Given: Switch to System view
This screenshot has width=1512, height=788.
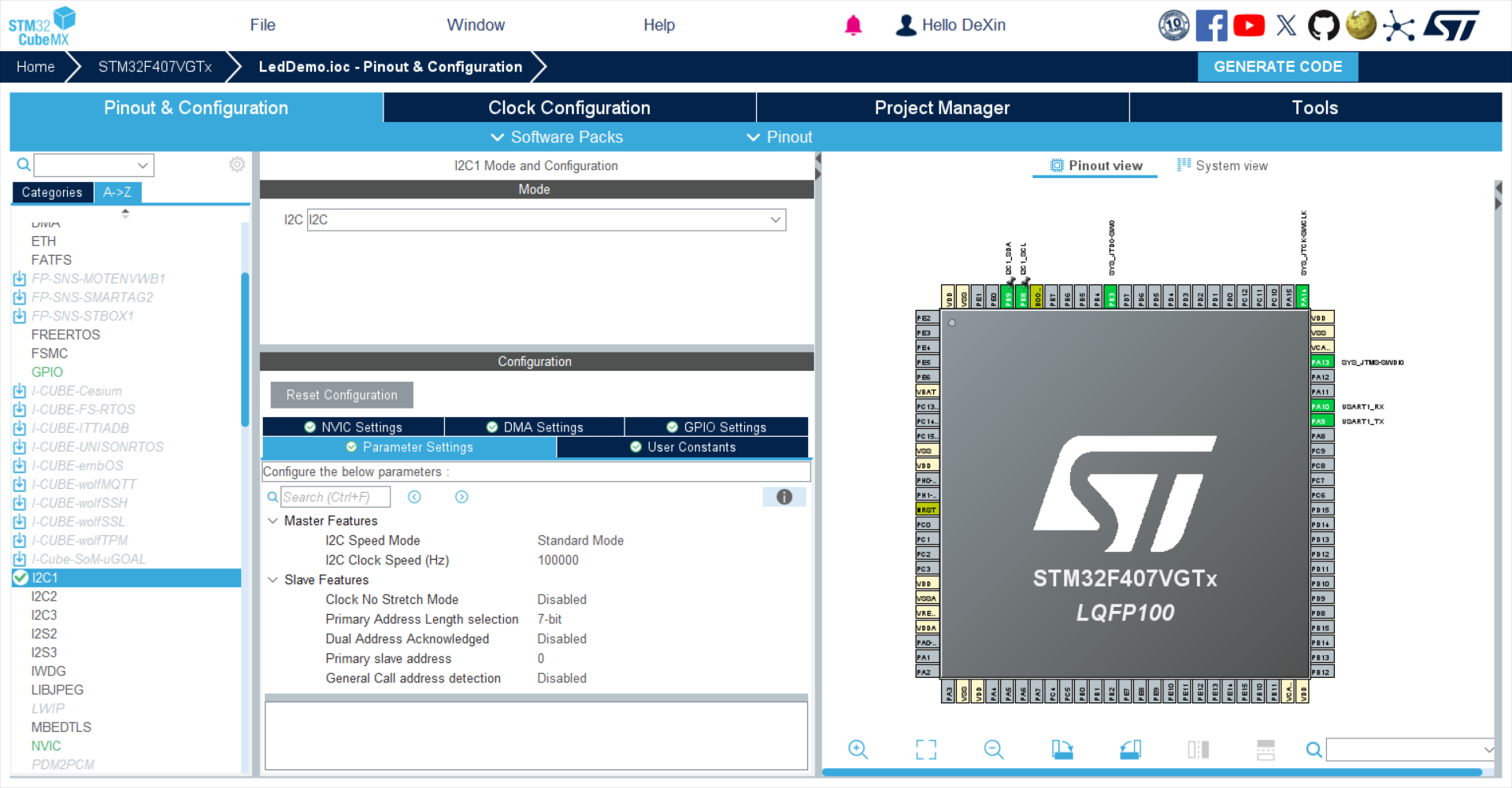Looking at the screenshot, I should tap(1222, 165).
